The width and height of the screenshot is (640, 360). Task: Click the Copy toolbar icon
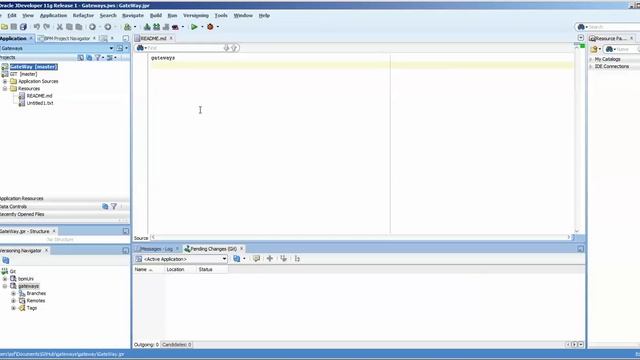coord(69,27)
